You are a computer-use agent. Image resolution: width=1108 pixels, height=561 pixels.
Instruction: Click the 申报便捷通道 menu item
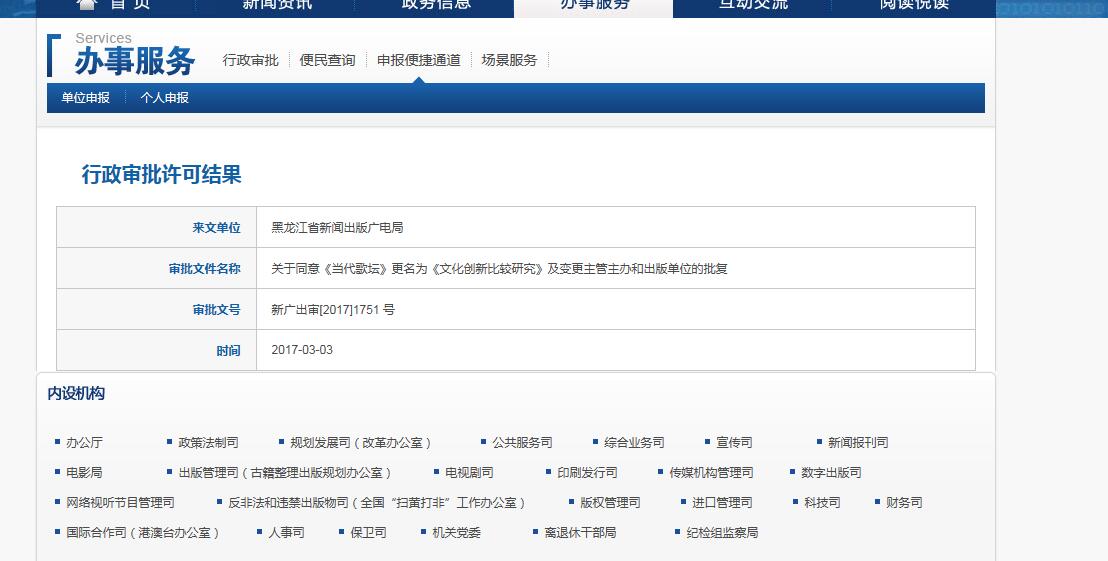point(418,60)
